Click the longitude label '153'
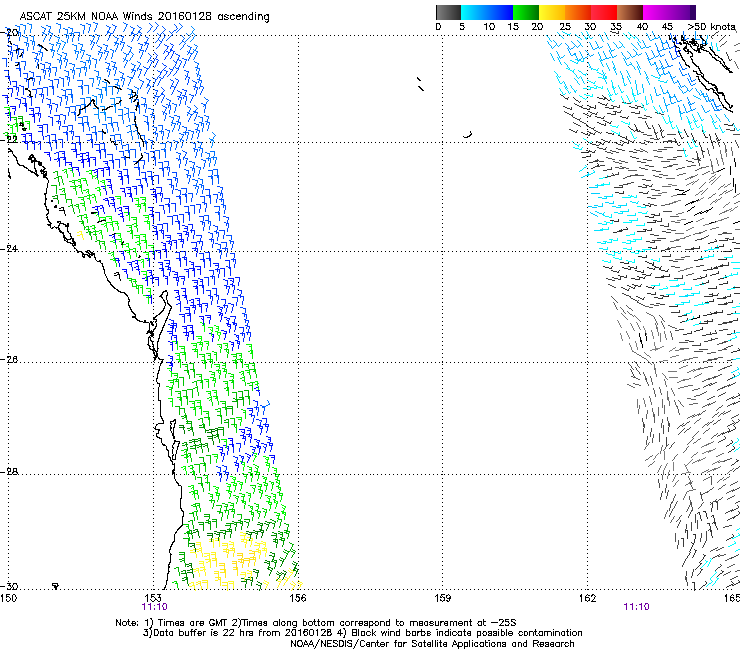 [x=153, y=598]
